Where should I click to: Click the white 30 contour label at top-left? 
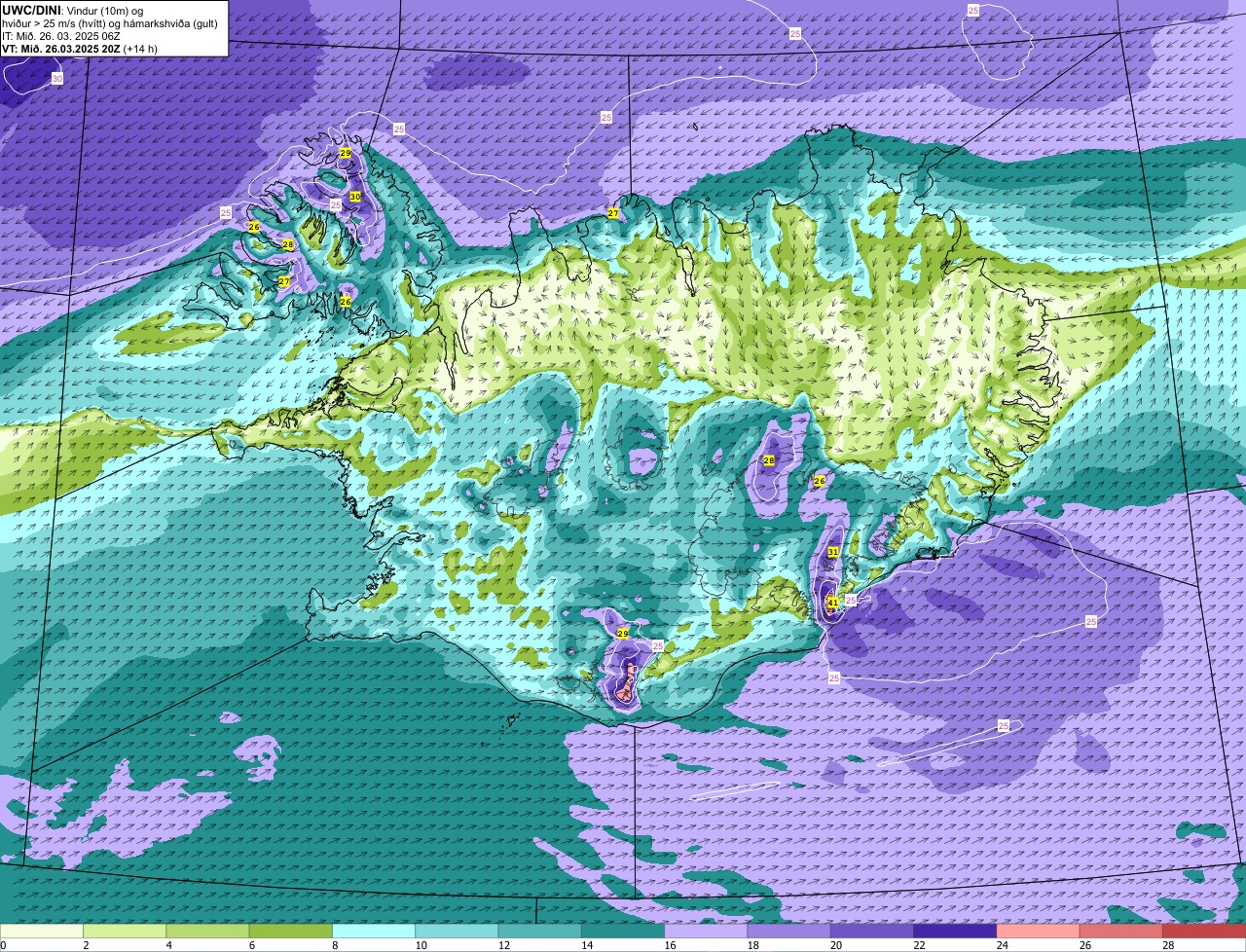click(x=57, y=78)
